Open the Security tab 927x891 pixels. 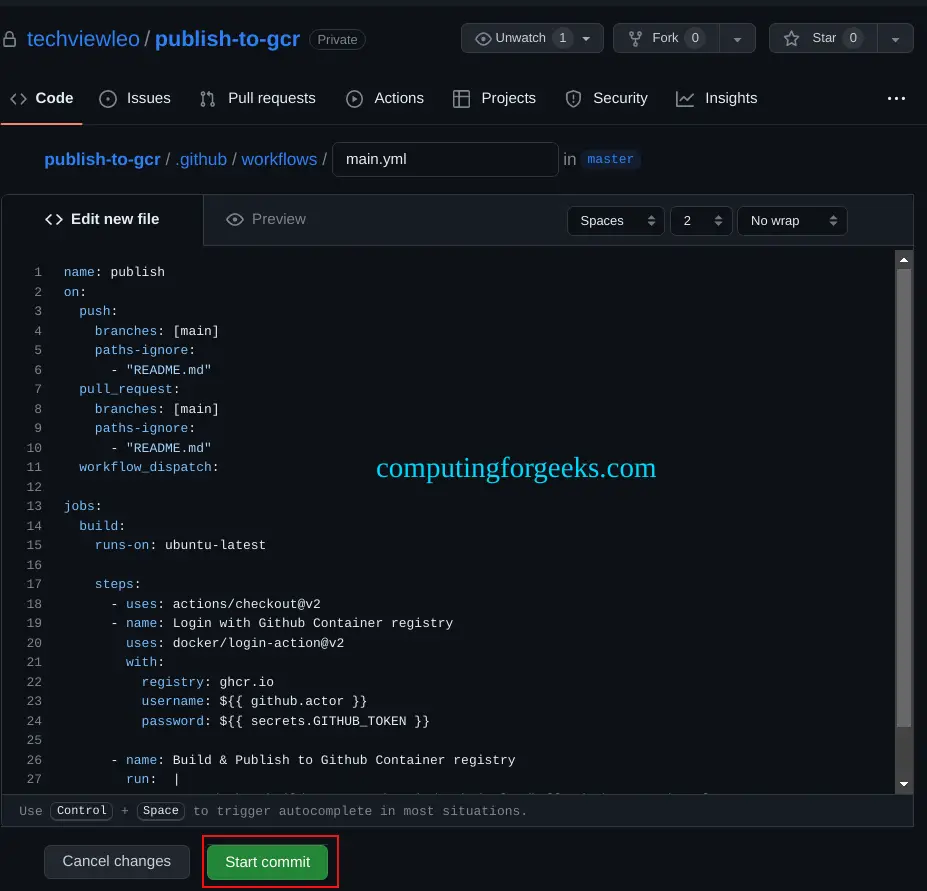point(607,98)
